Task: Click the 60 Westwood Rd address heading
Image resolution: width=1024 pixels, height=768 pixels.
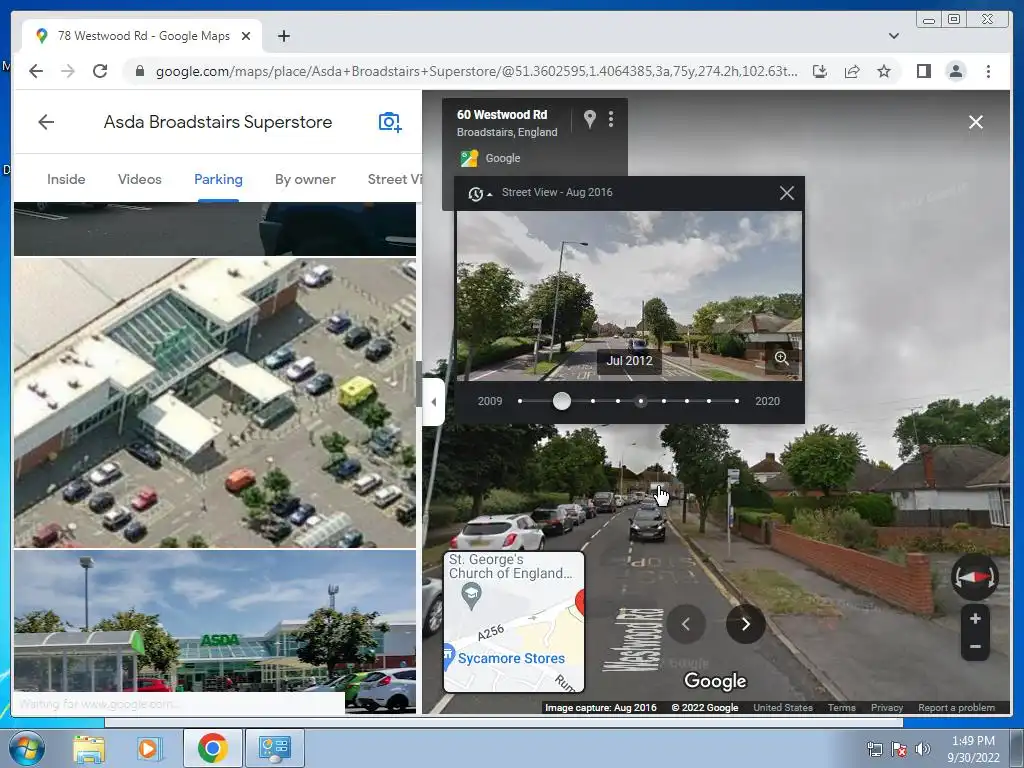Action: (502, 114)
